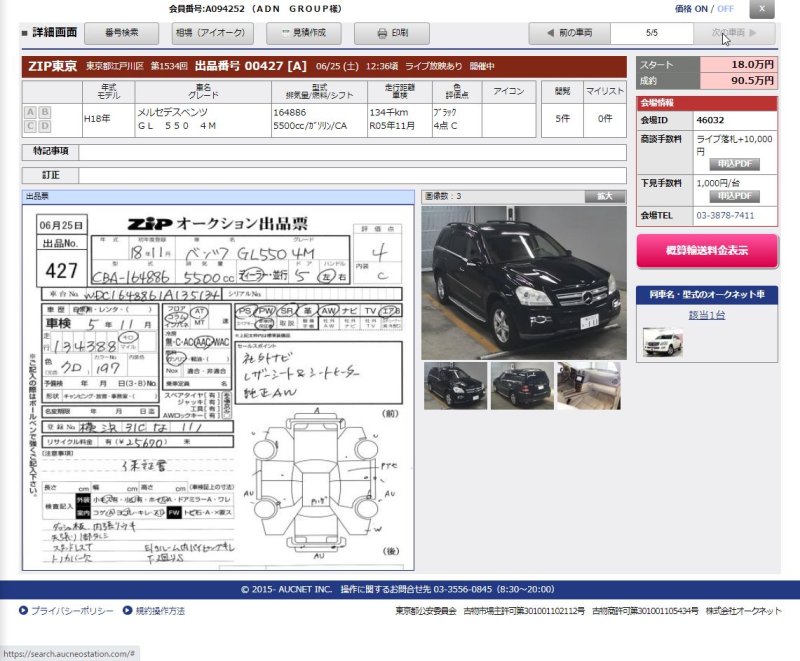The height and width of the screenshot is (661, 800).
Task: Open main front photo of black Mercedes
Action: pyautogui.click(x=524, y=283)
